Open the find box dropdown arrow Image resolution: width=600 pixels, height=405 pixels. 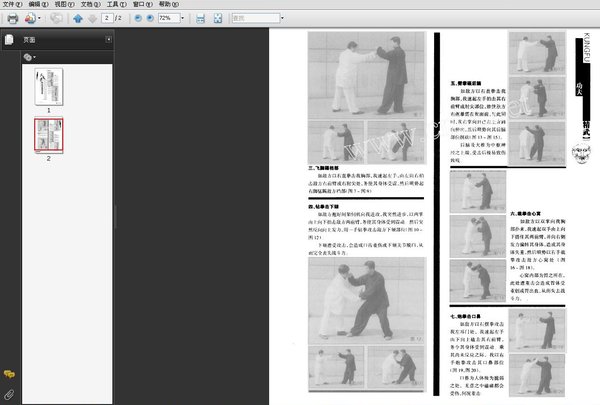[x=283, y=18]
